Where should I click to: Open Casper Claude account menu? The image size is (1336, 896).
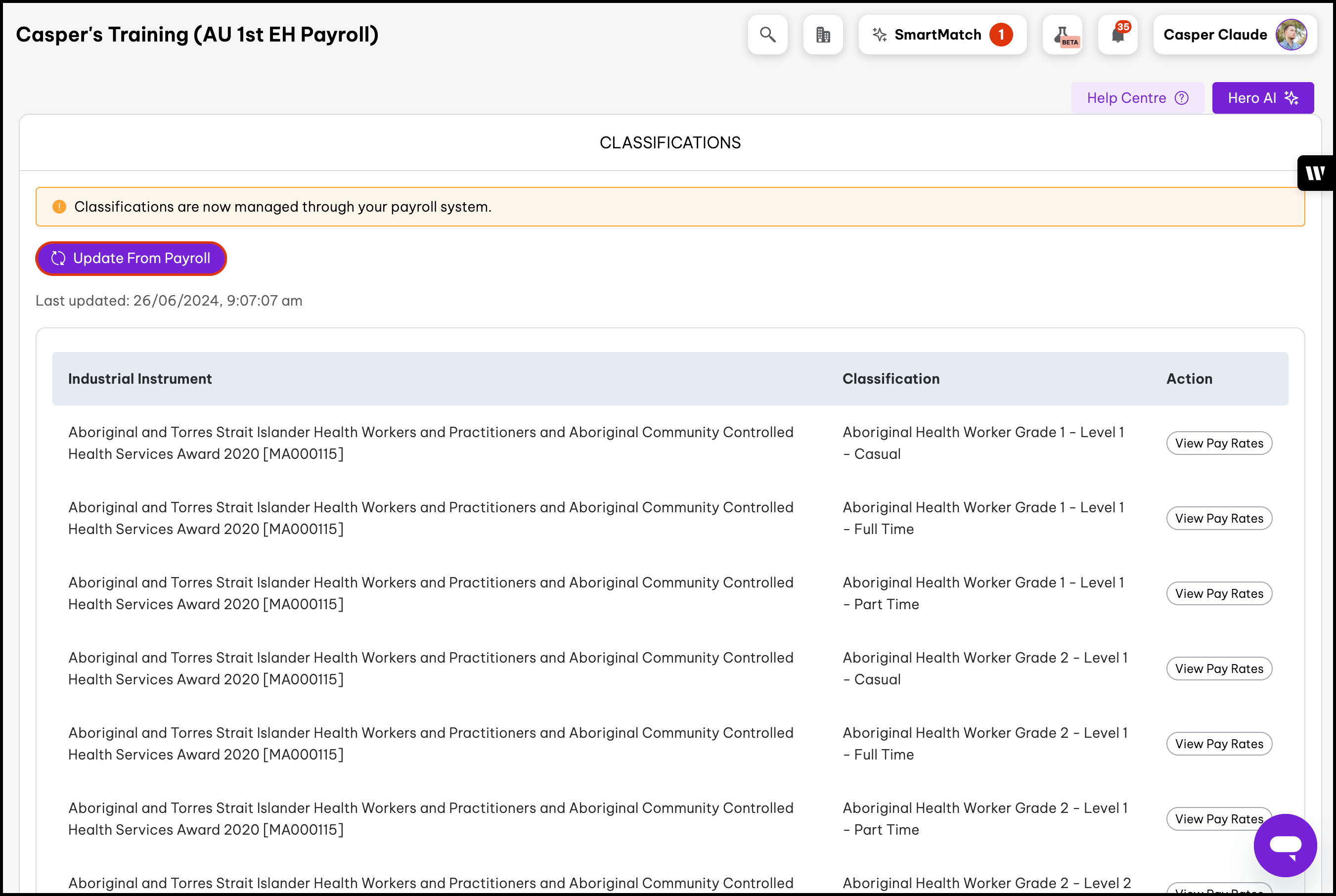[1215, 35]
